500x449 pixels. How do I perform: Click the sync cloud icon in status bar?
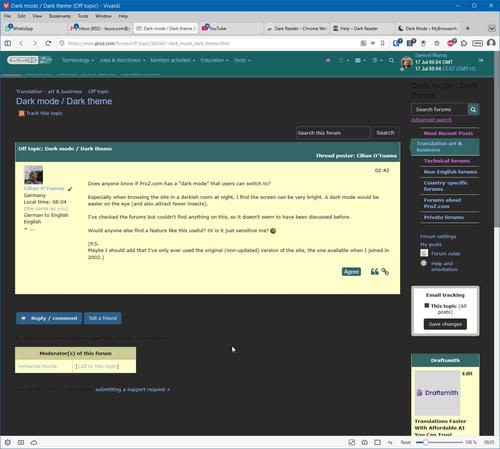(x=34, y=442)
